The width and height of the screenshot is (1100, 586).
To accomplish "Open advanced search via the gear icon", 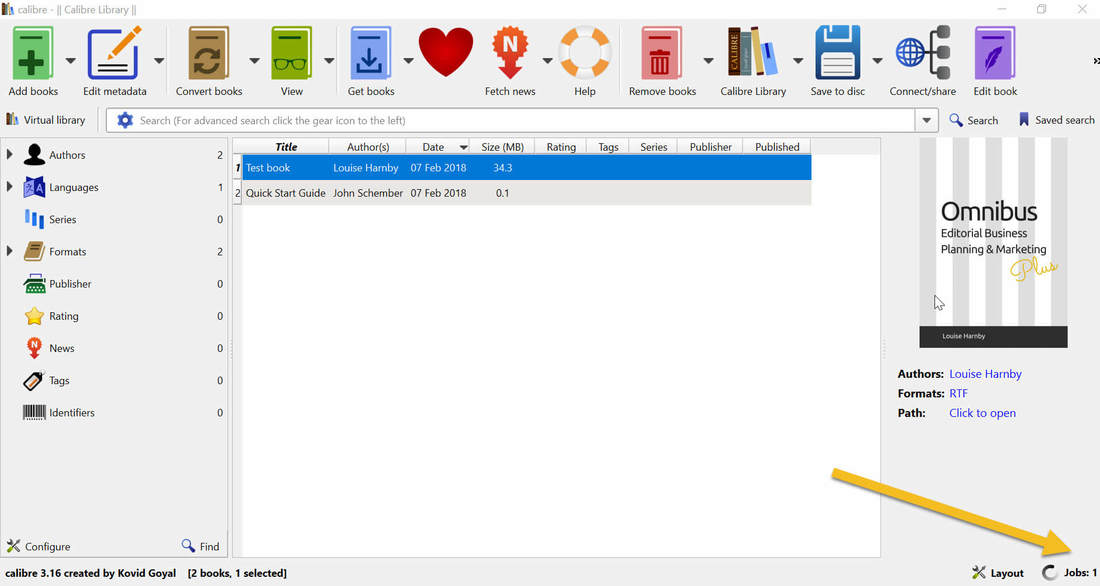I will tap(124, 119).
